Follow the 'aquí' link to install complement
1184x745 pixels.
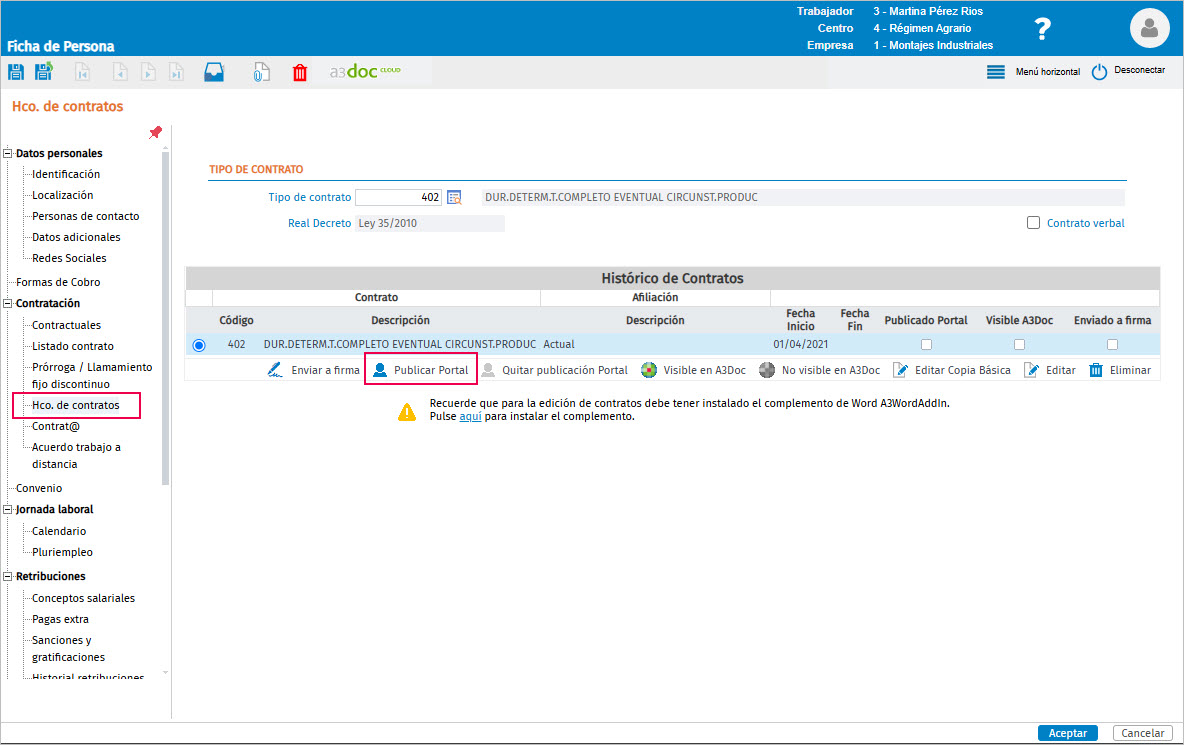click(470, 416)
